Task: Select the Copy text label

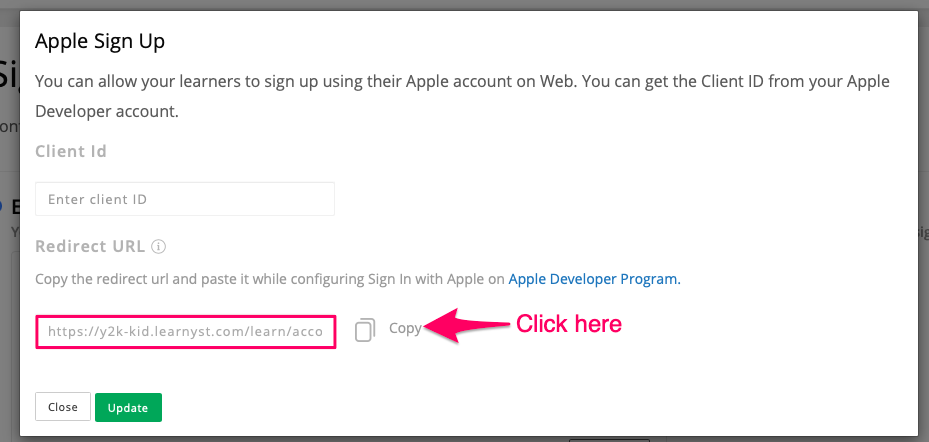Action: (x=405, y=328)
